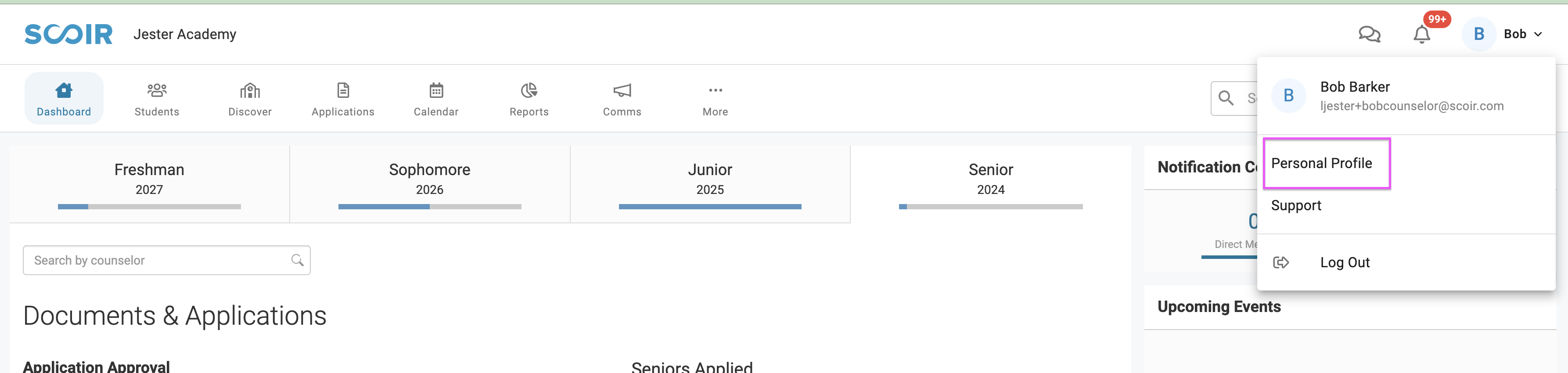Expand the More navigation menu
The image size is (1568, 373).
[715, 91]
